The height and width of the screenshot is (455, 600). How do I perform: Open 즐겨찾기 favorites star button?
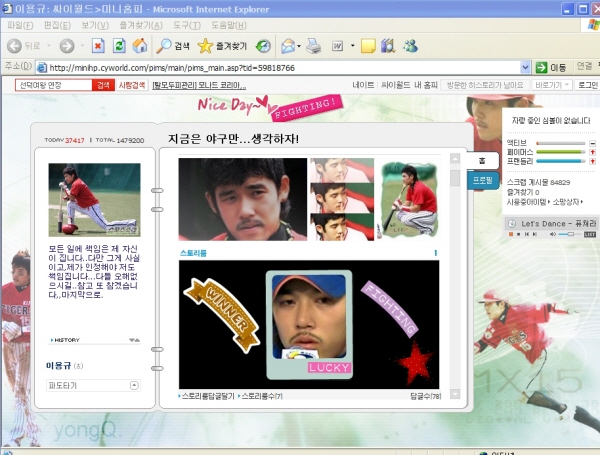click(221, 46)
